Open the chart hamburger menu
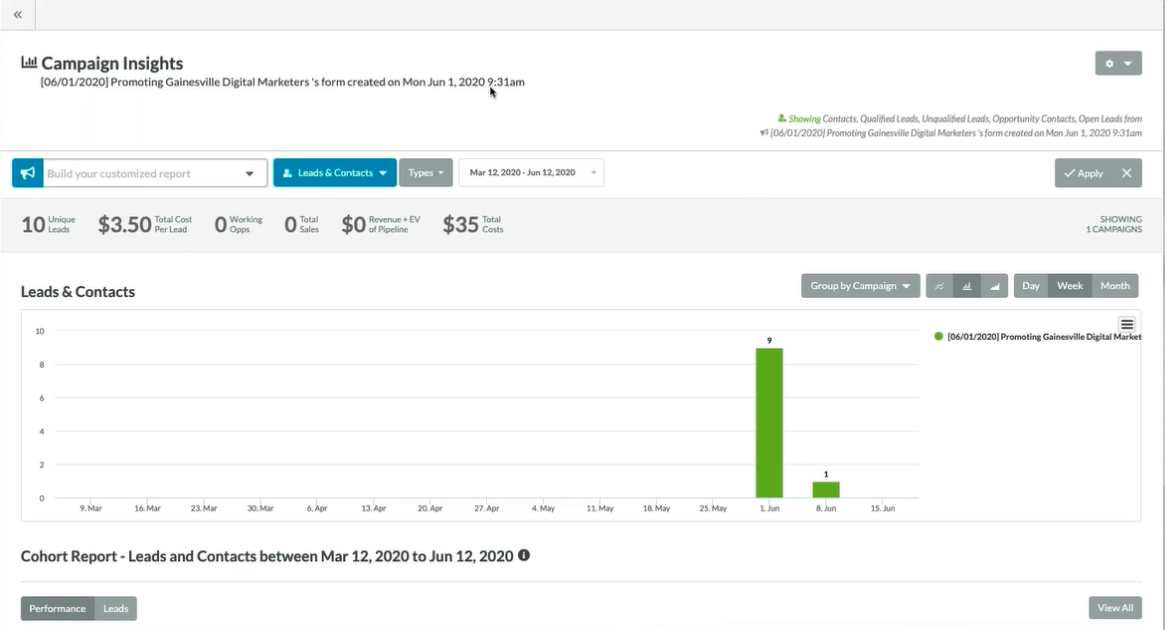Viewport: 1165px width, 630px height. tap(1127, 325)
